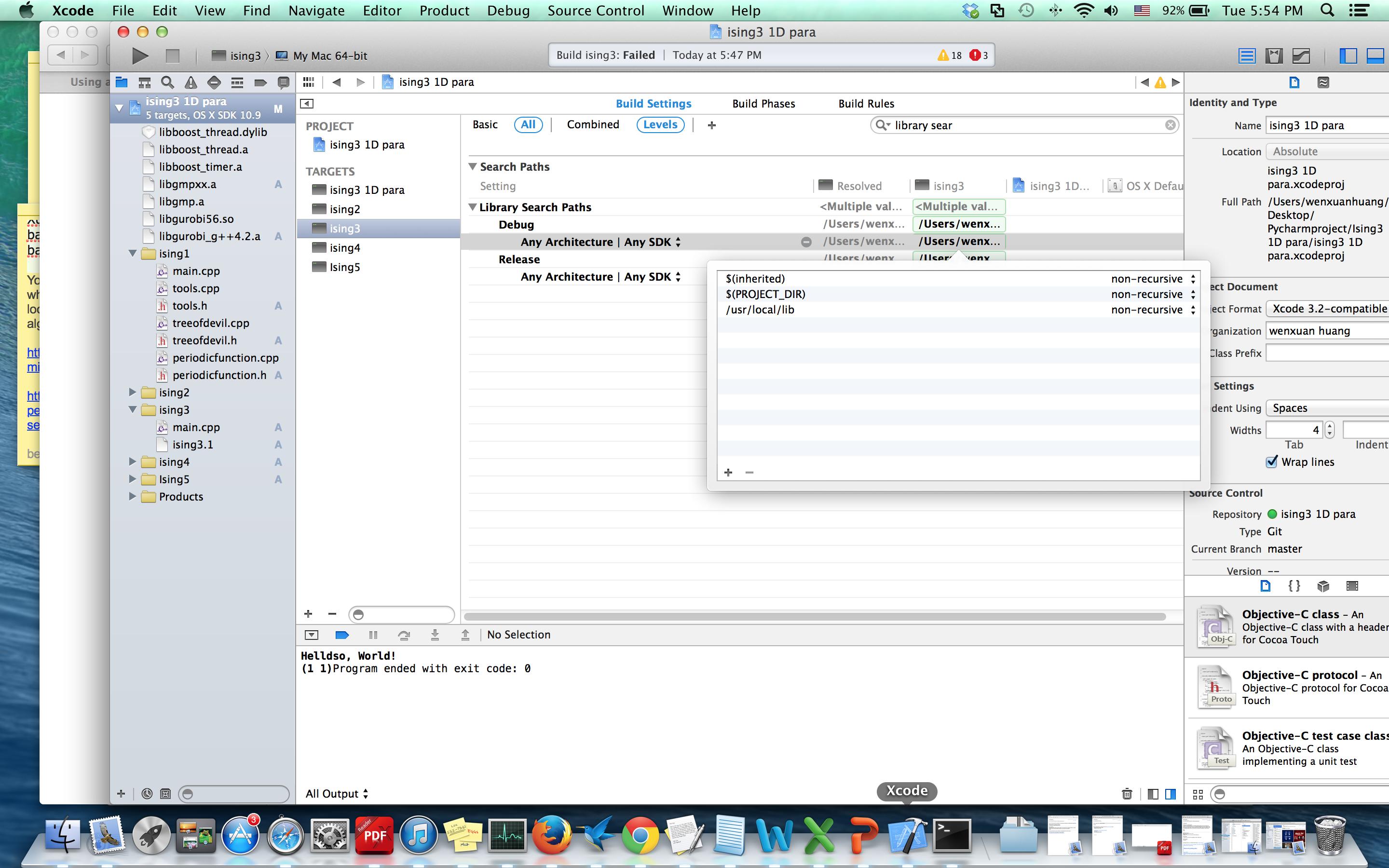Show the Assistant editor
Image resolution: width=1389 pixels, height=868 pixels.
(x=1274, y=55)
